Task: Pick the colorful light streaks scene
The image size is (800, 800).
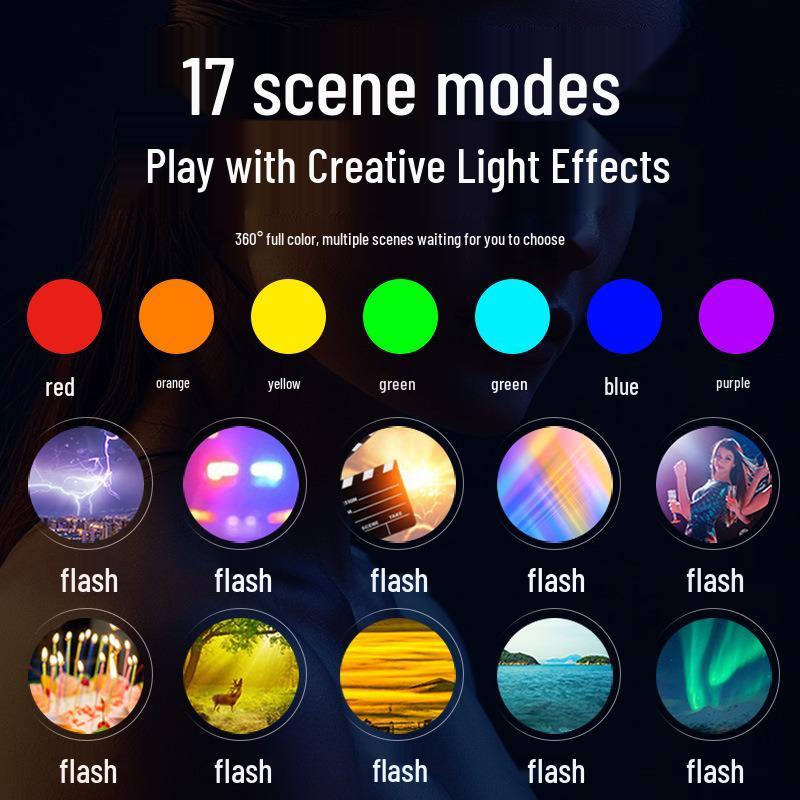Action: (x=555, y=484)
